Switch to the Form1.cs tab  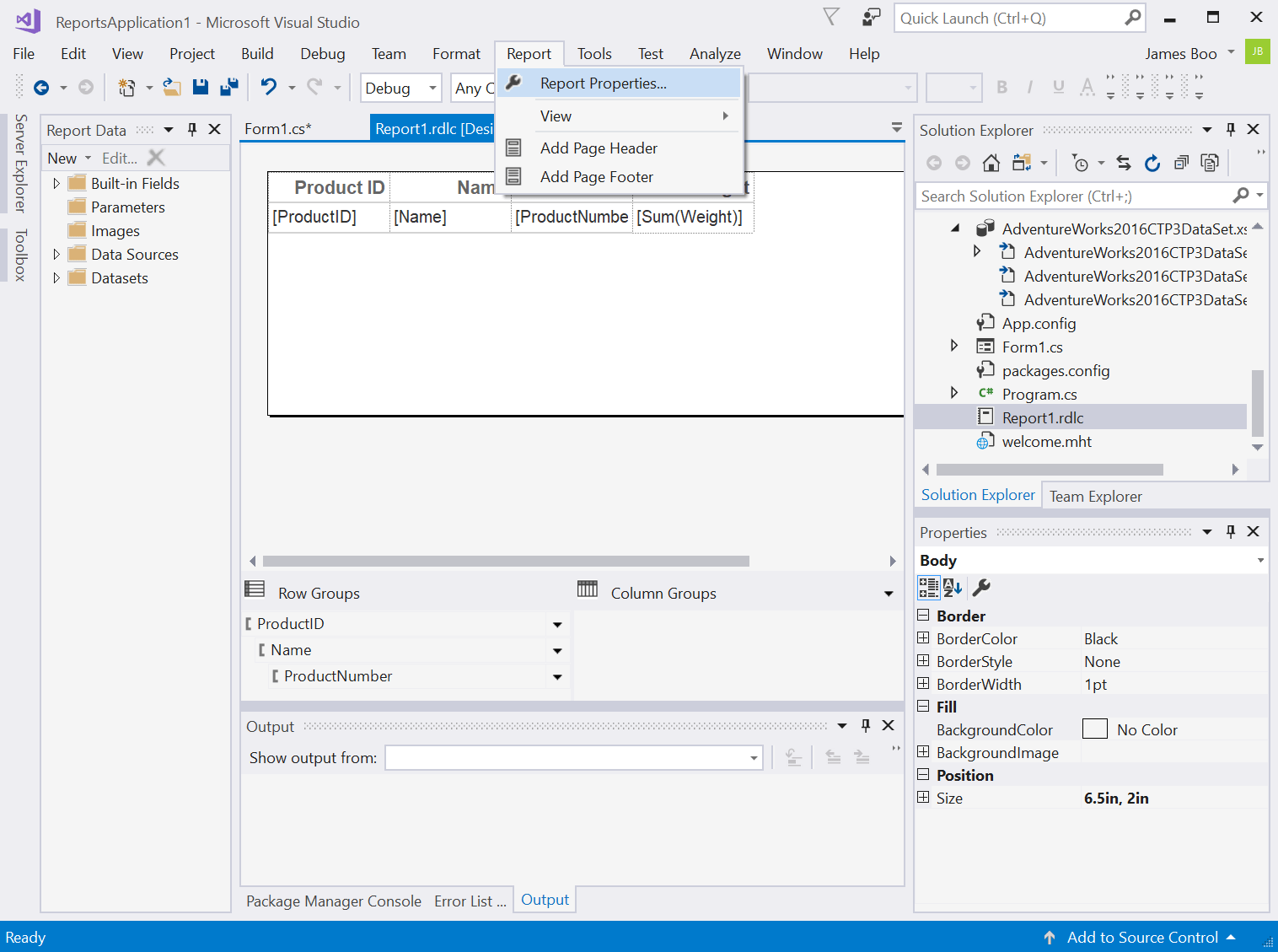point(278,128)
